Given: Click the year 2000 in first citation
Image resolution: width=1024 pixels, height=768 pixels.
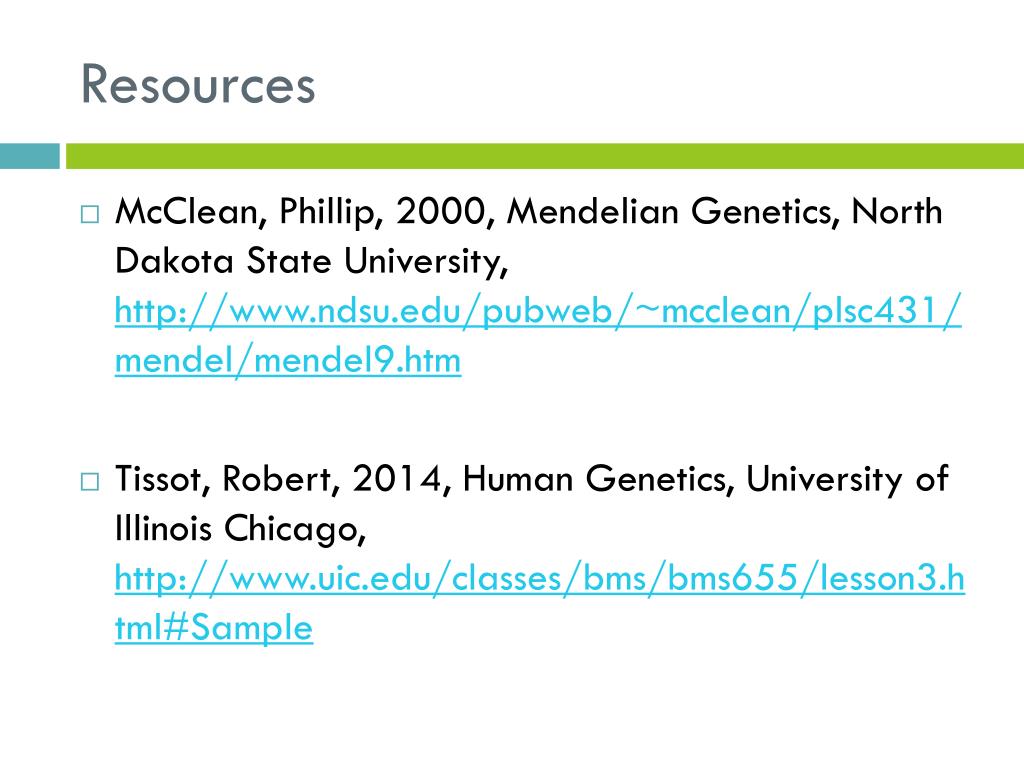Looking at the screenshot, I should tap(443, 212).
